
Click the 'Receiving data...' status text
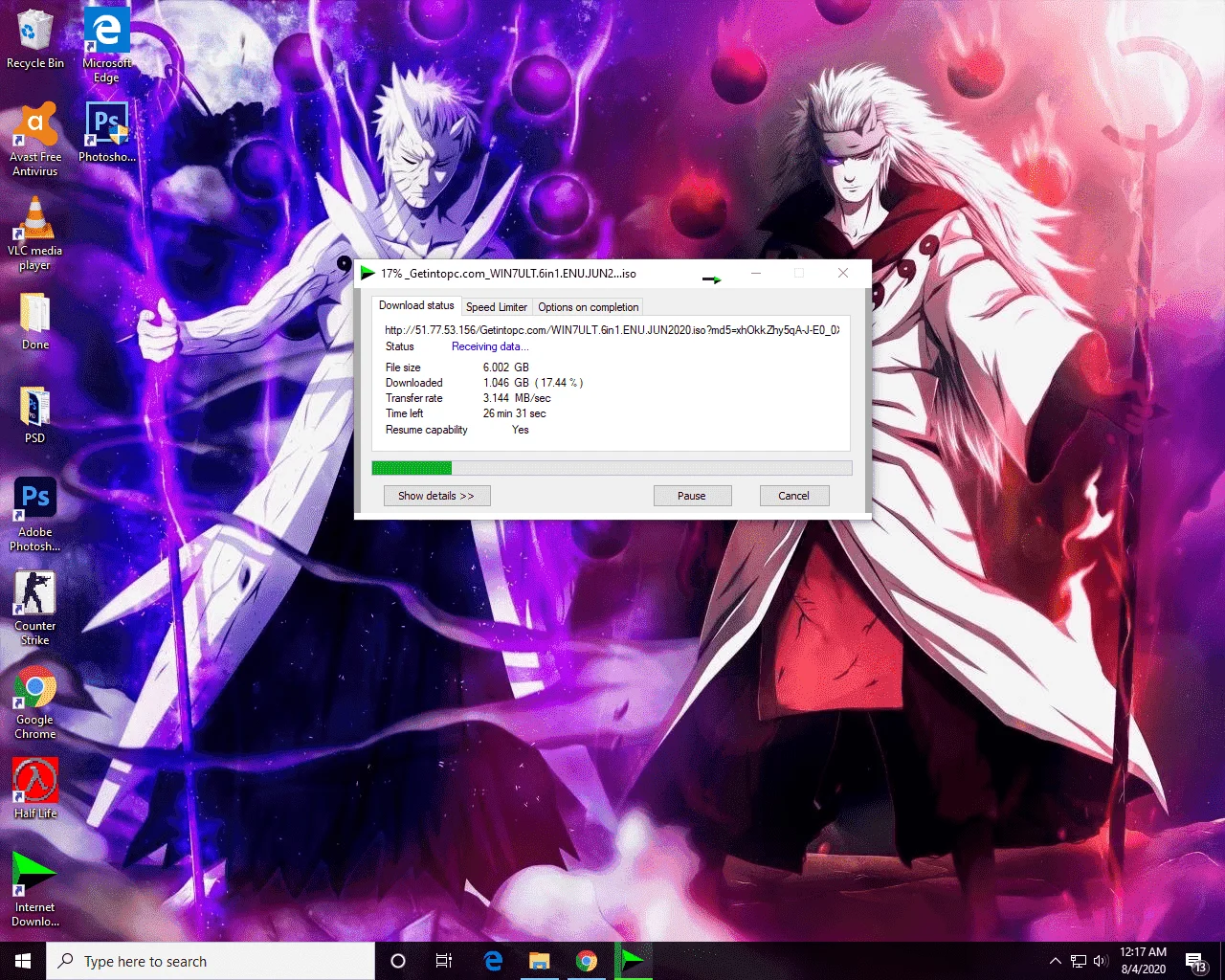pos(490,346)
